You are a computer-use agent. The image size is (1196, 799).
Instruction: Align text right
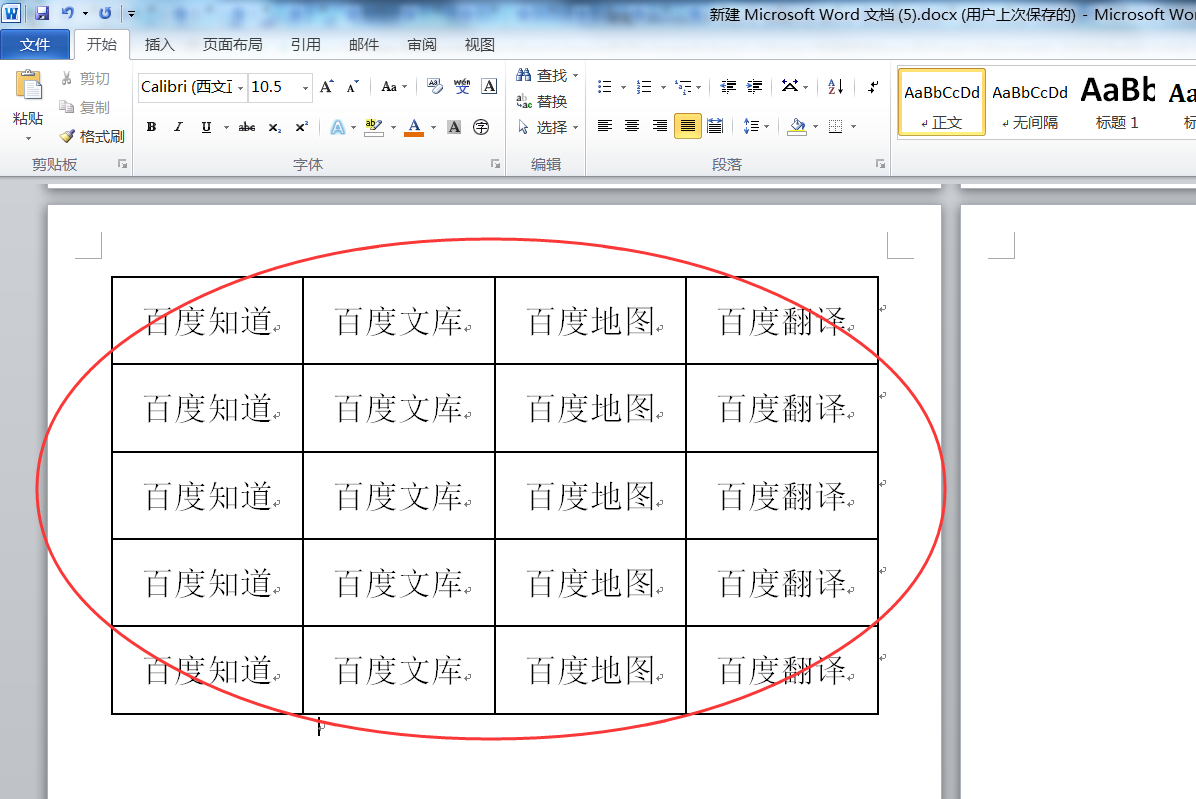660,126
